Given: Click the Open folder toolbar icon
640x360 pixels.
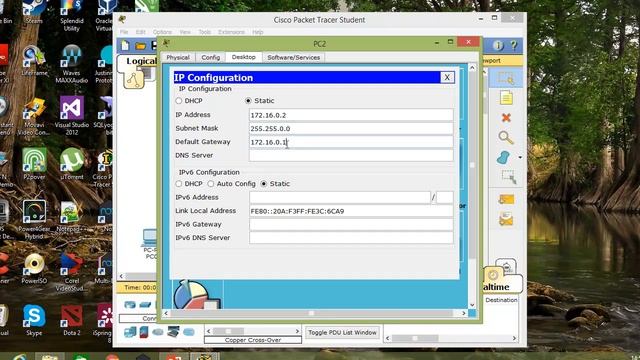Looking at the screenshot, I should [140, 46].
